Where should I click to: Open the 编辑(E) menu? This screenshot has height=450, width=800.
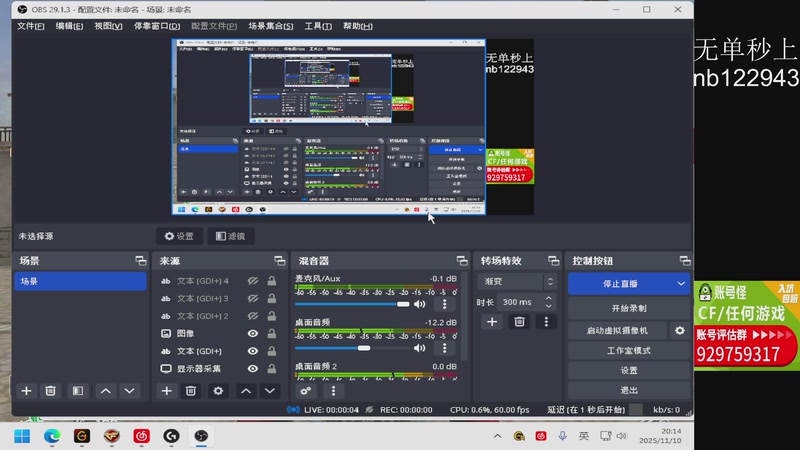(69, 26)
